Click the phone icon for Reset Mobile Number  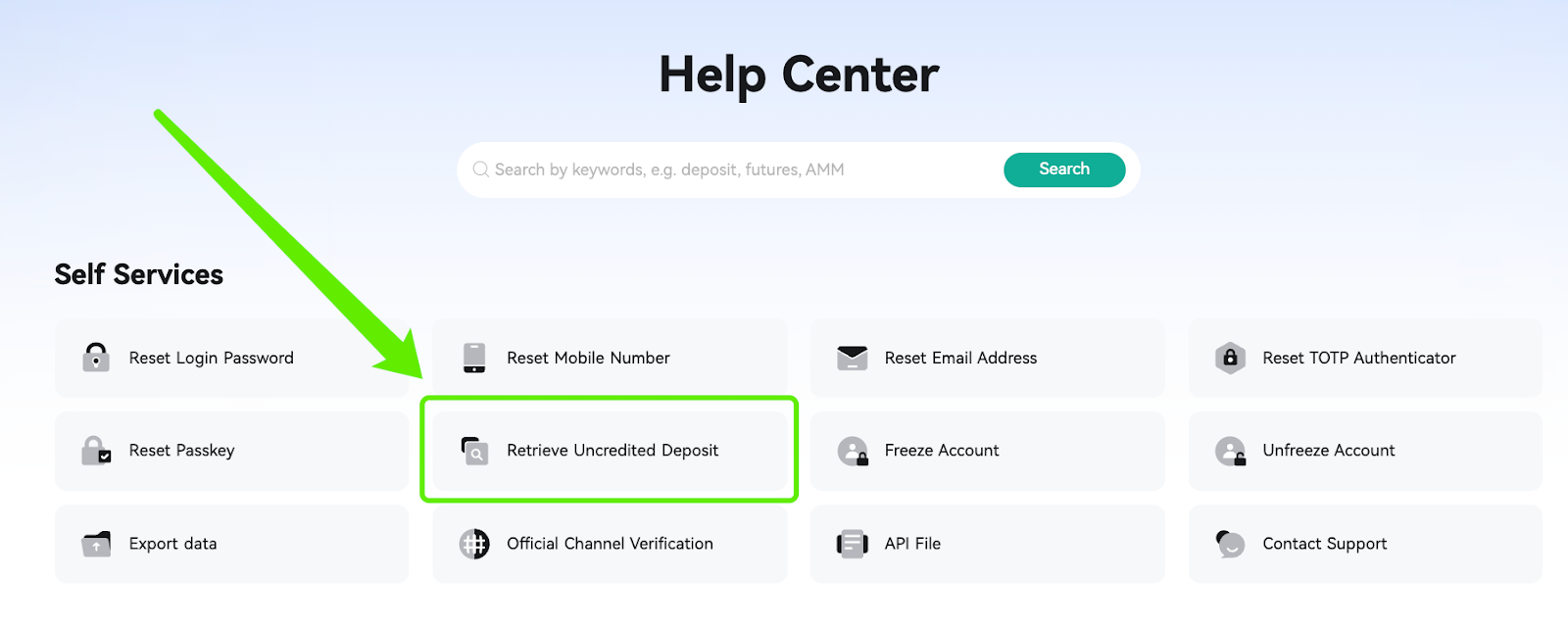tap(474, 358)
